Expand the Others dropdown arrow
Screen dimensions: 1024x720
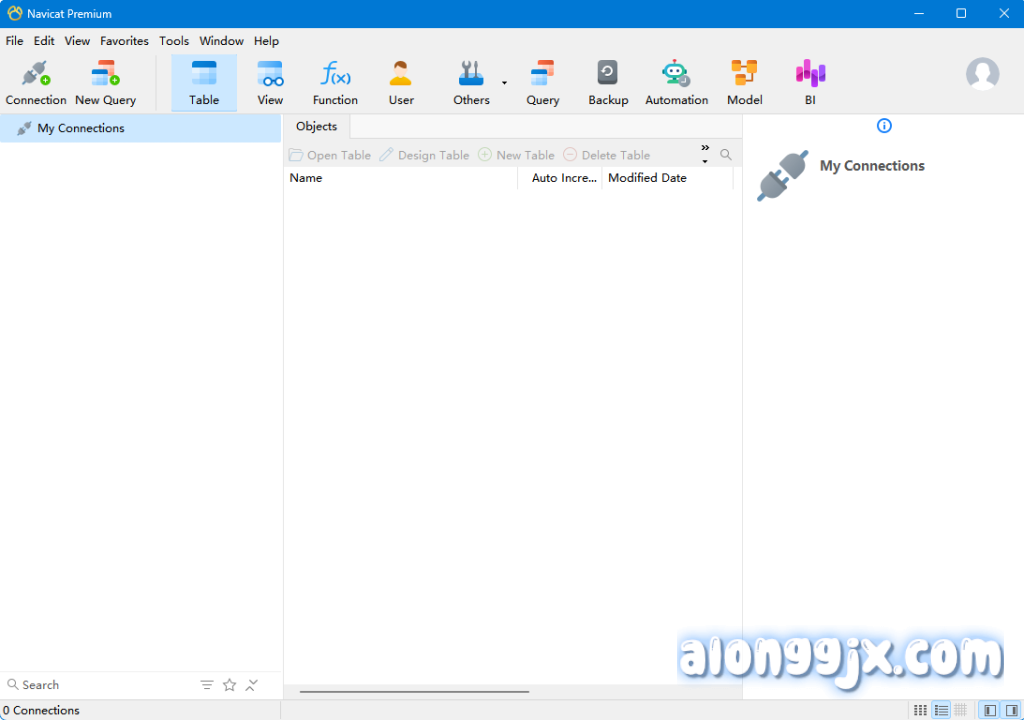point(504,83)
